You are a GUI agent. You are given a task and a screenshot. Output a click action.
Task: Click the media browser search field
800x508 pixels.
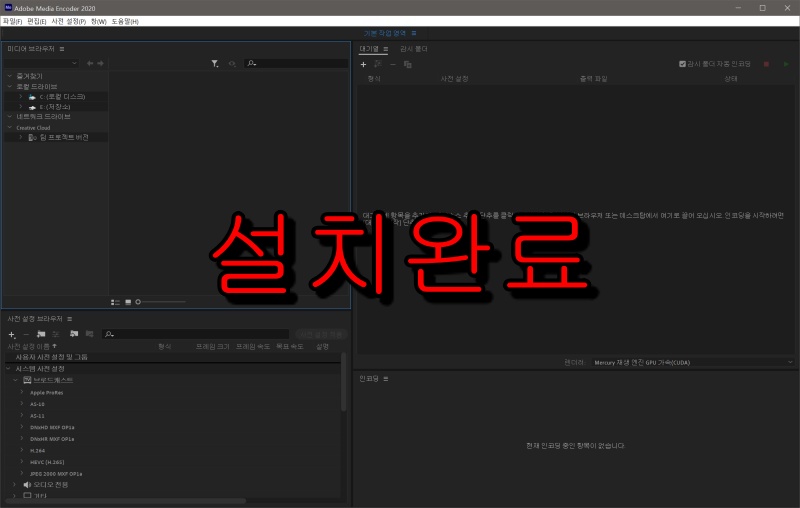[296, 63]
